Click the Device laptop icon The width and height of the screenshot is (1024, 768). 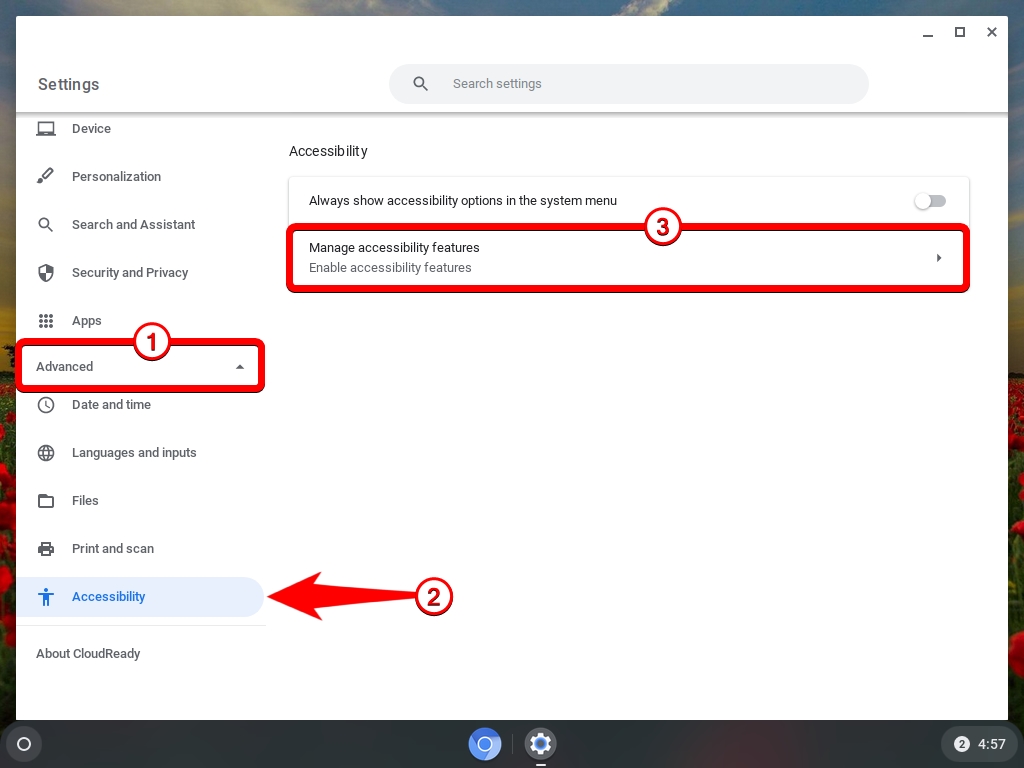(x=46, y=129)
